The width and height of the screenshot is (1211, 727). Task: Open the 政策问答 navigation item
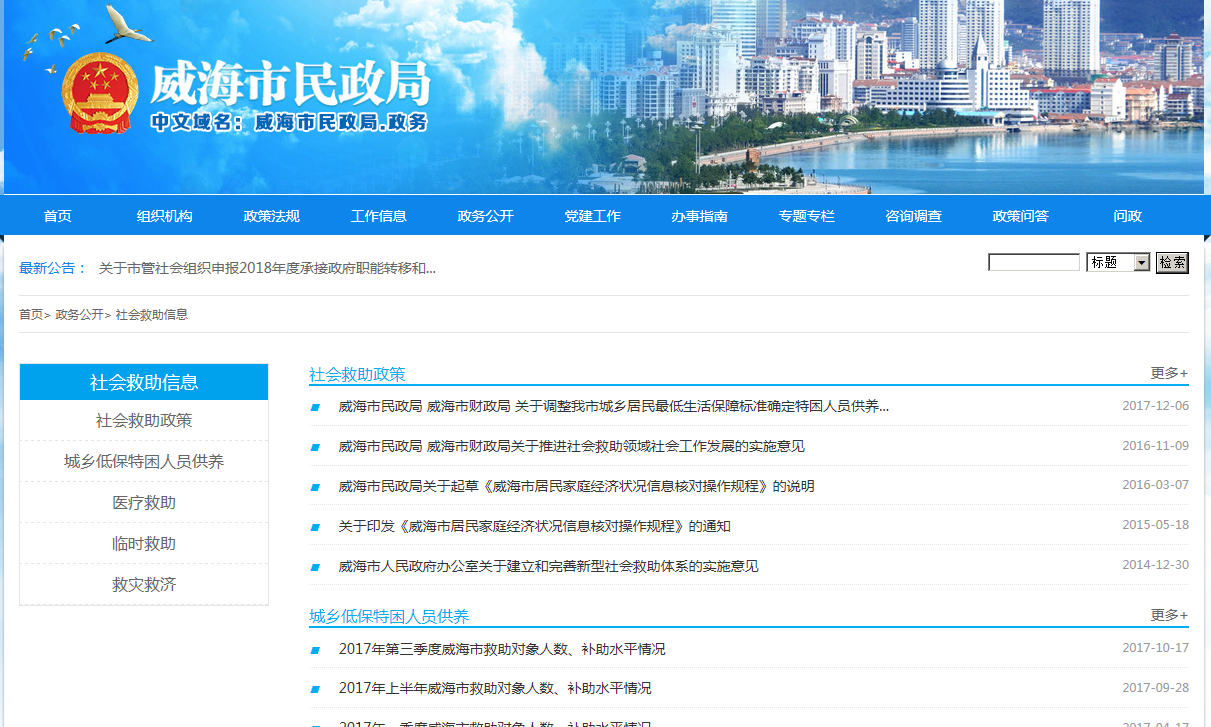(1020, 216)
